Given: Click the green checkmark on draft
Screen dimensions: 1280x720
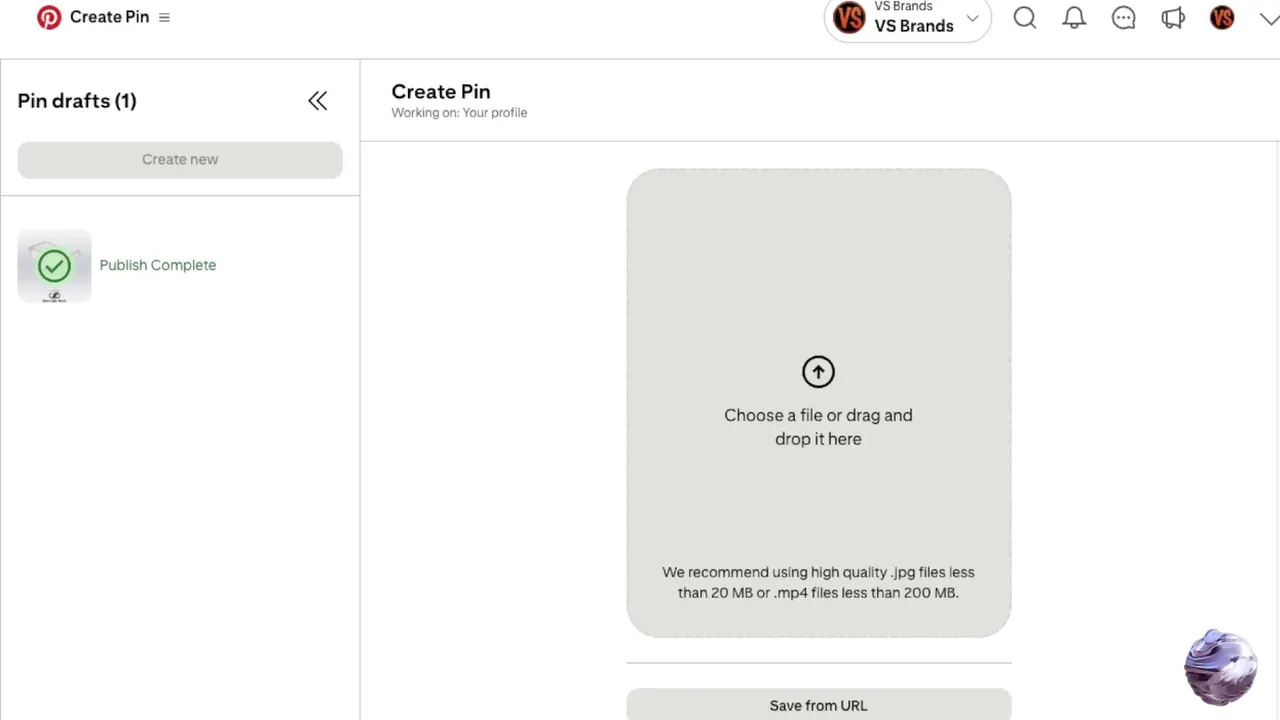Looking at the screenshot, I should pos(54,265).
